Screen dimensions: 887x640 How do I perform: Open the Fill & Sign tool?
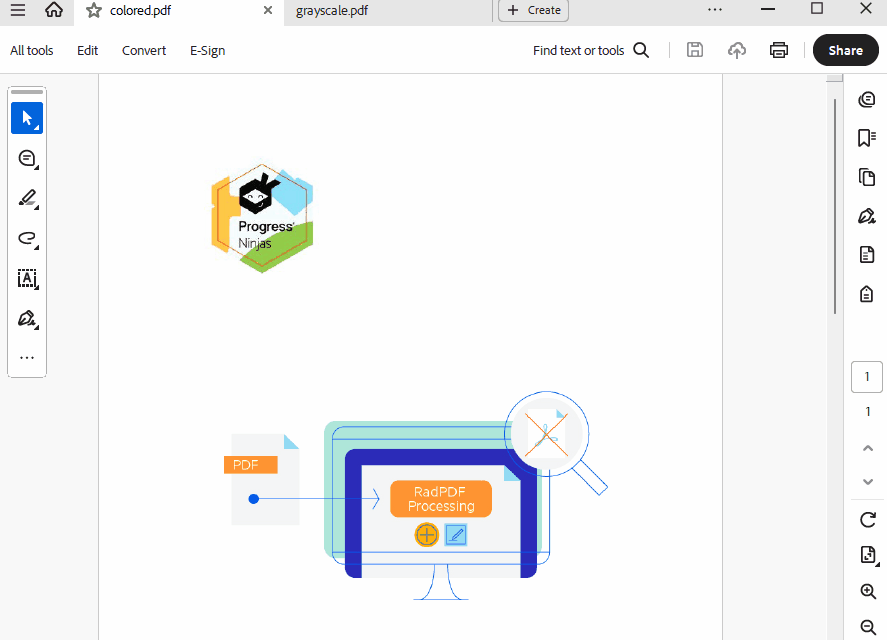(27, 319)
